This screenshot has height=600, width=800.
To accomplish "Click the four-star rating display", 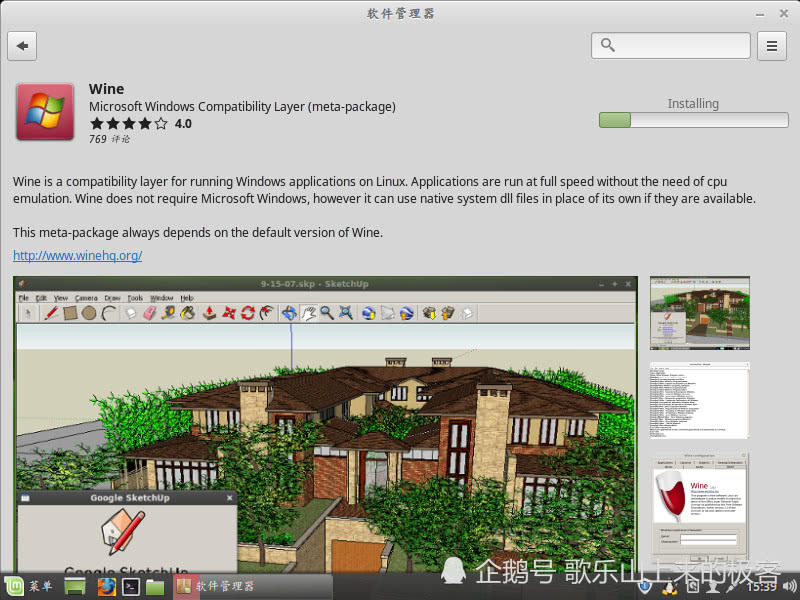I will coord(129,123).
